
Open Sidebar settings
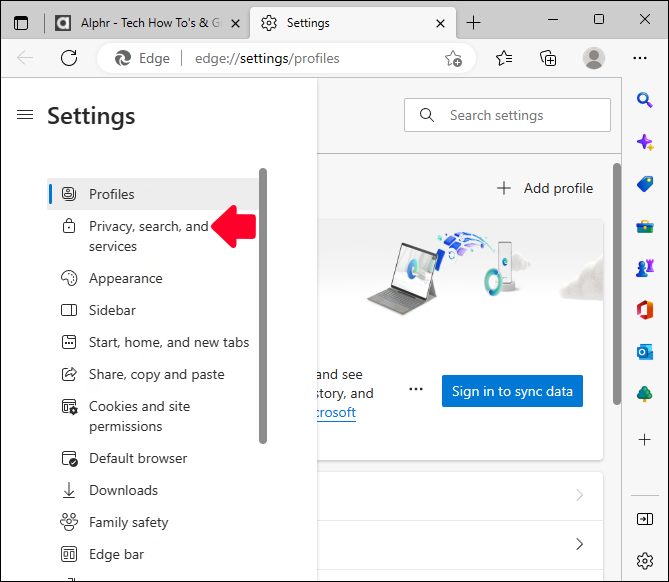(x=153, y=310)
